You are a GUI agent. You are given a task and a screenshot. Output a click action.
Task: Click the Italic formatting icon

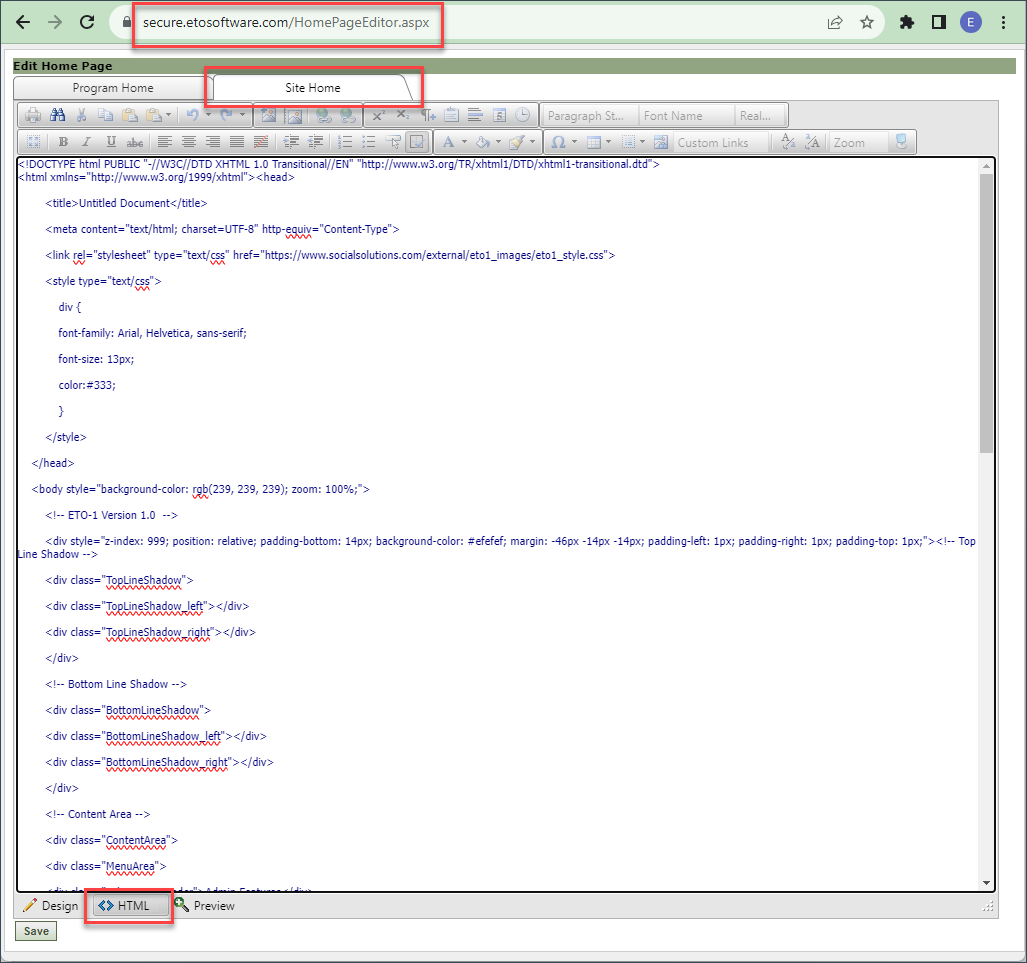86,142
